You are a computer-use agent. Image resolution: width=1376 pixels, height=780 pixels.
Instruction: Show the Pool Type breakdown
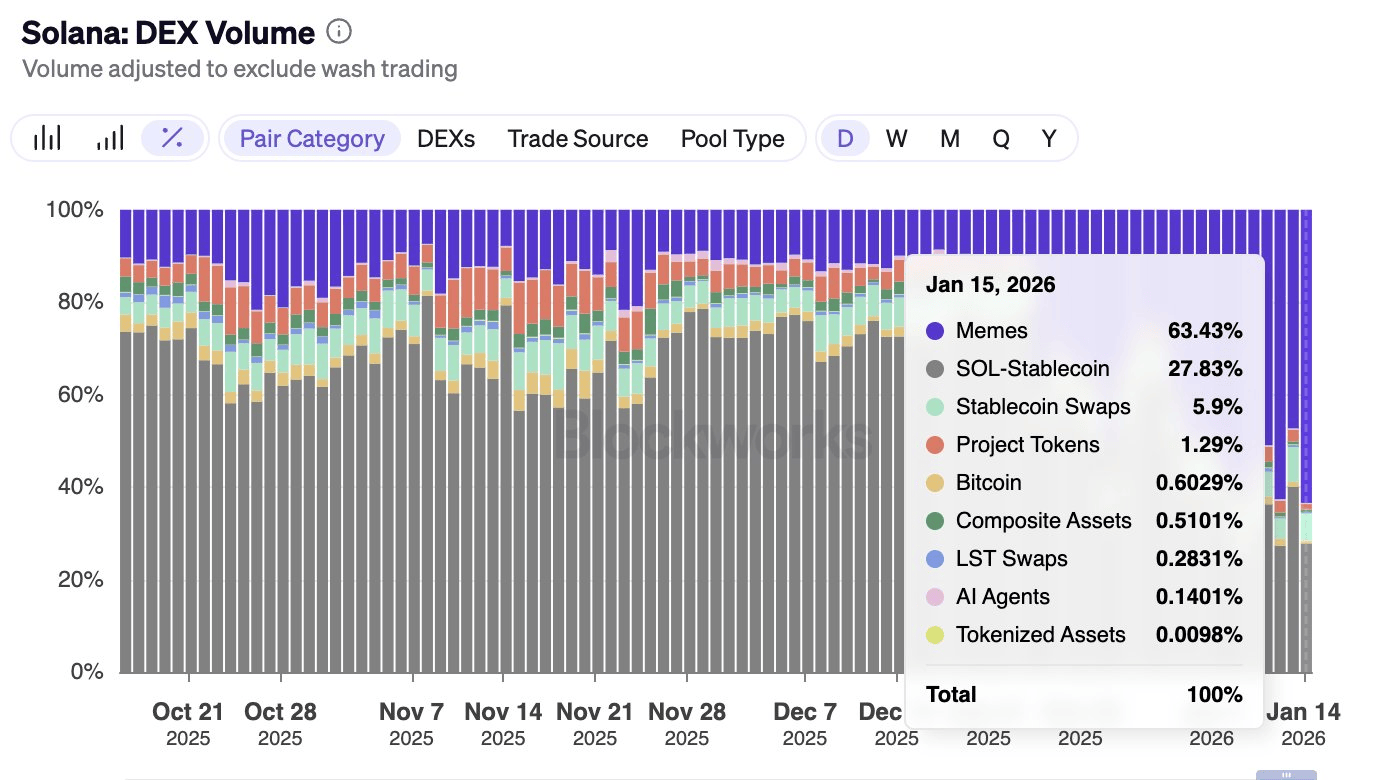732,138
